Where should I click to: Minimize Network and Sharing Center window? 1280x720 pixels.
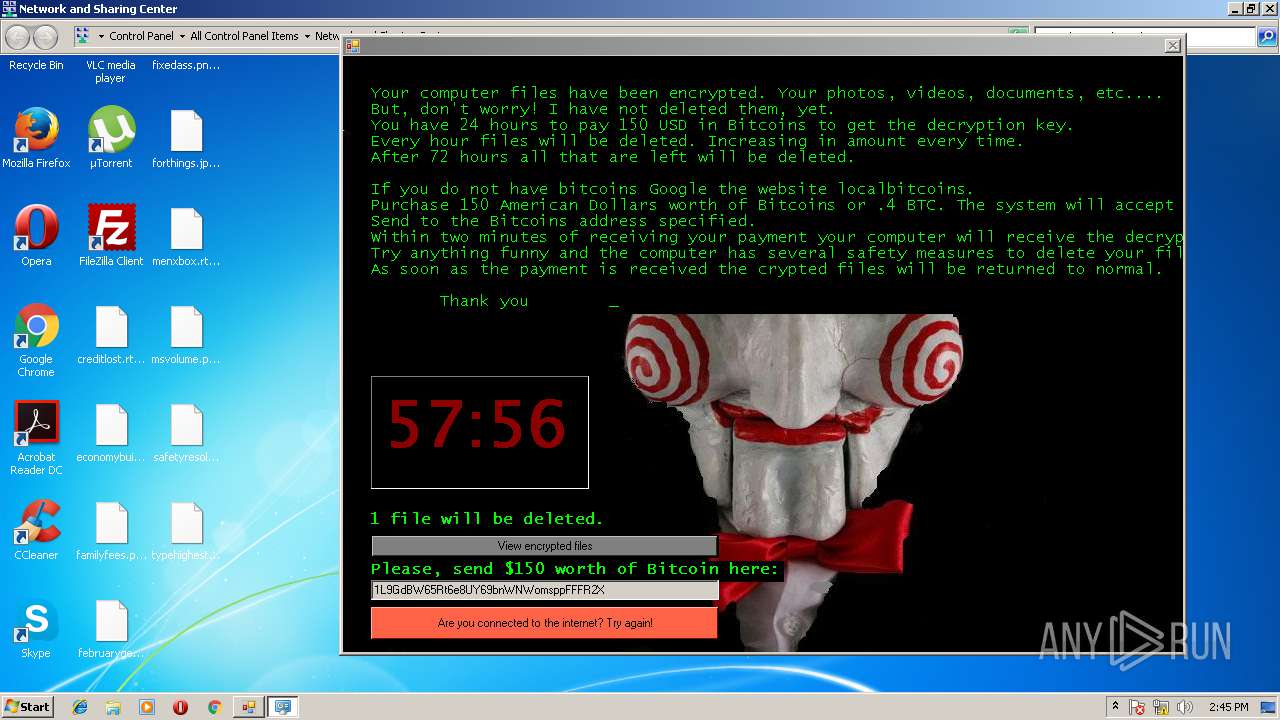click(1234, 8)
